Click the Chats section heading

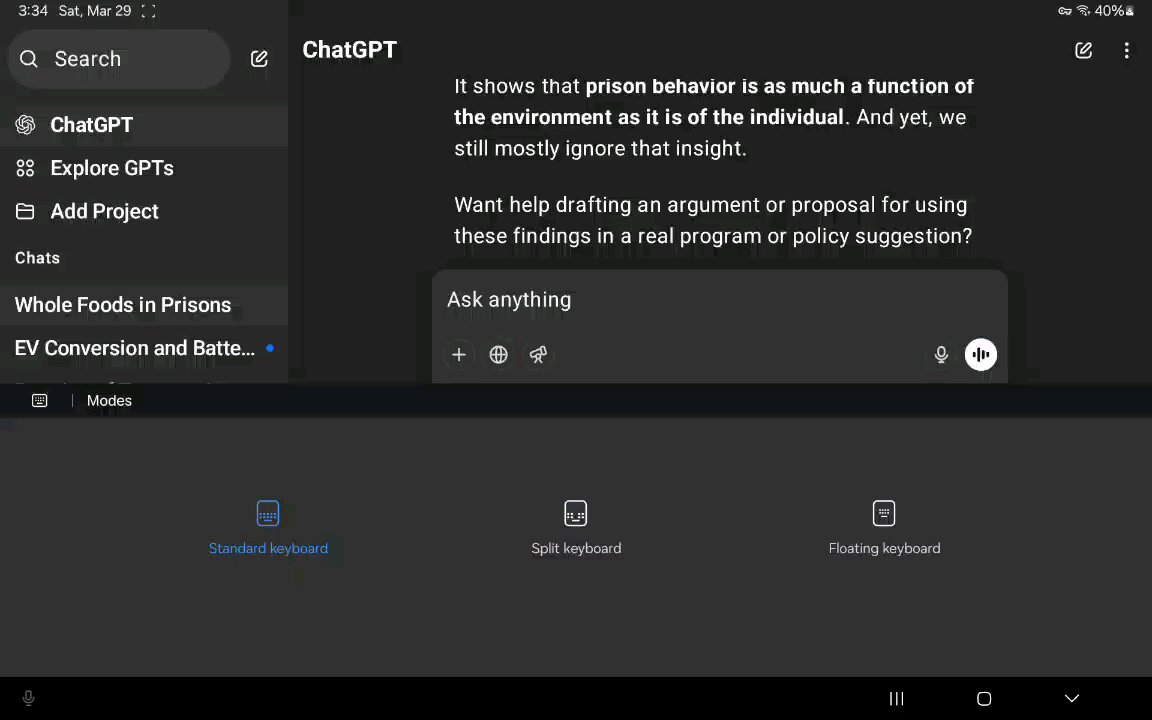pos(37,258)
